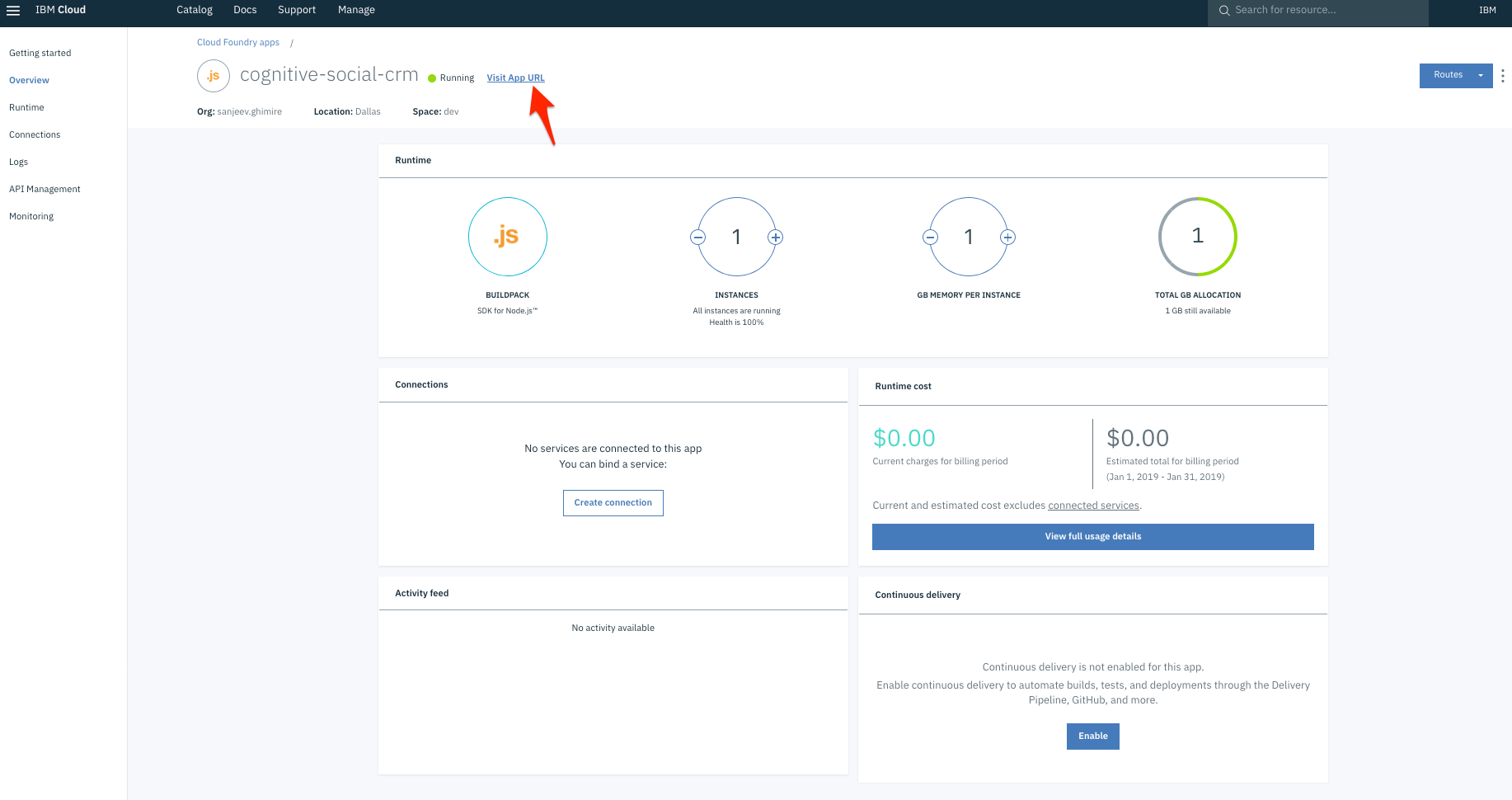1512x800 pixels.
Task: Click the total GB allocation gauge
Action: pos(1198,237)
